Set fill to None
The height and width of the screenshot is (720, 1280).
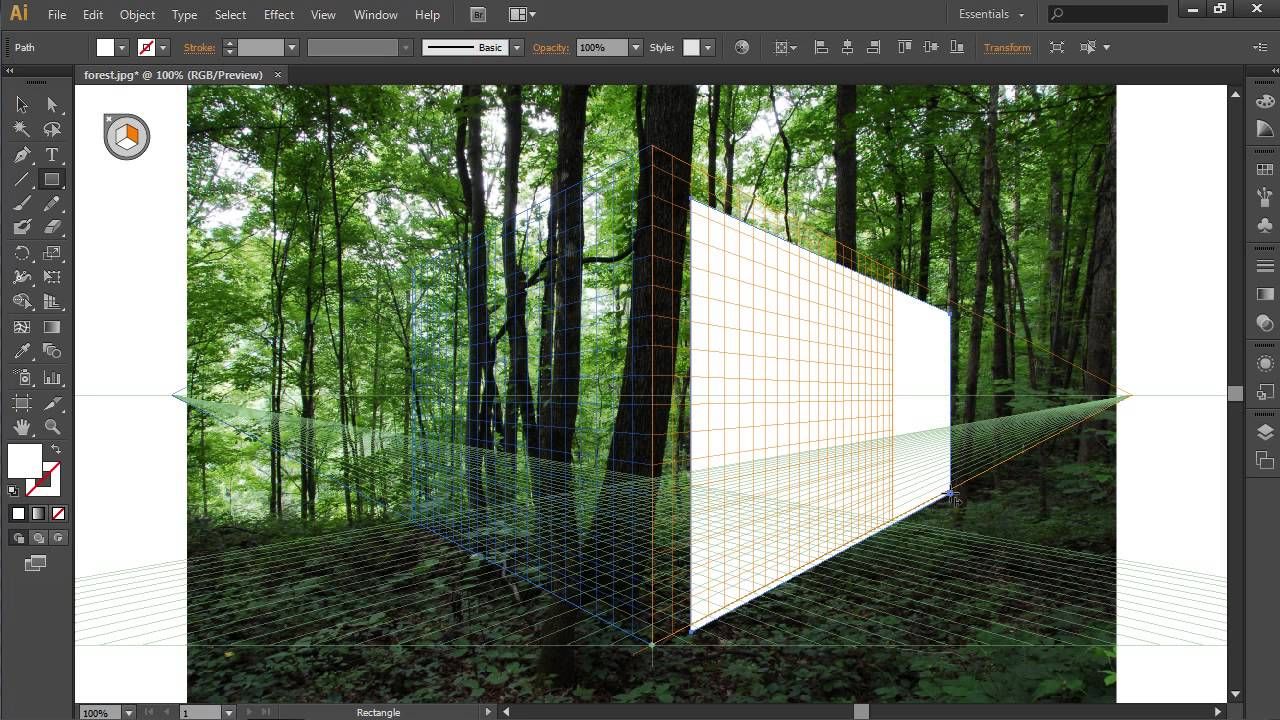point(58,514)
